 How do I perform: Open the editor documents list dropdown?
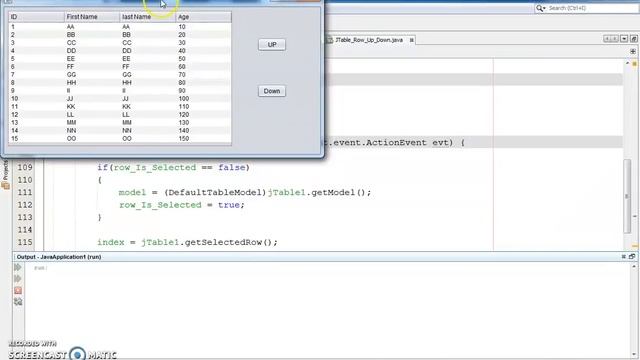coord(624,39)
